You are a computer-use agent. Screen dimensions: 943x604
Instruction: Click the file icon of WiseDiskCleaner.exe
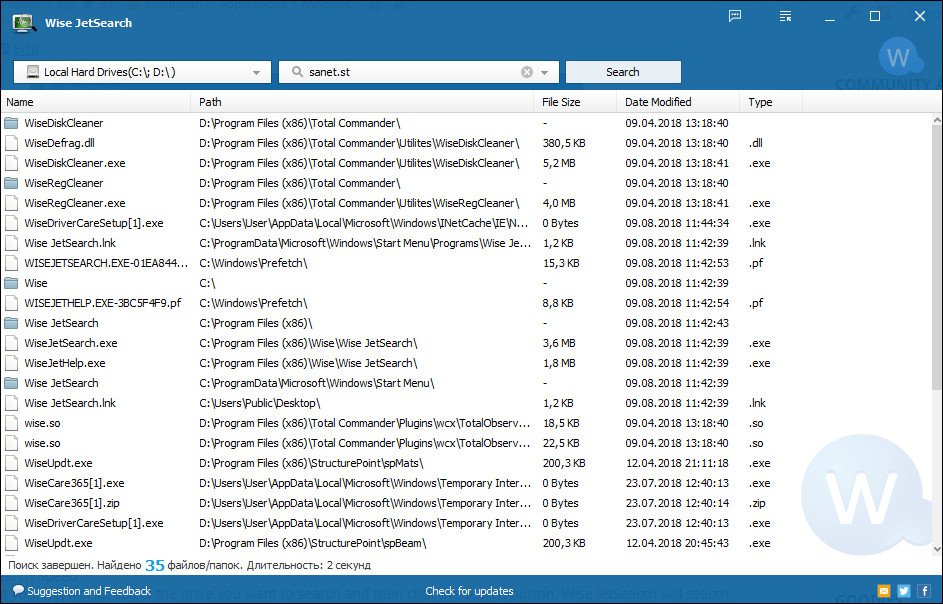pyautogui.click(x=11, y=163)
